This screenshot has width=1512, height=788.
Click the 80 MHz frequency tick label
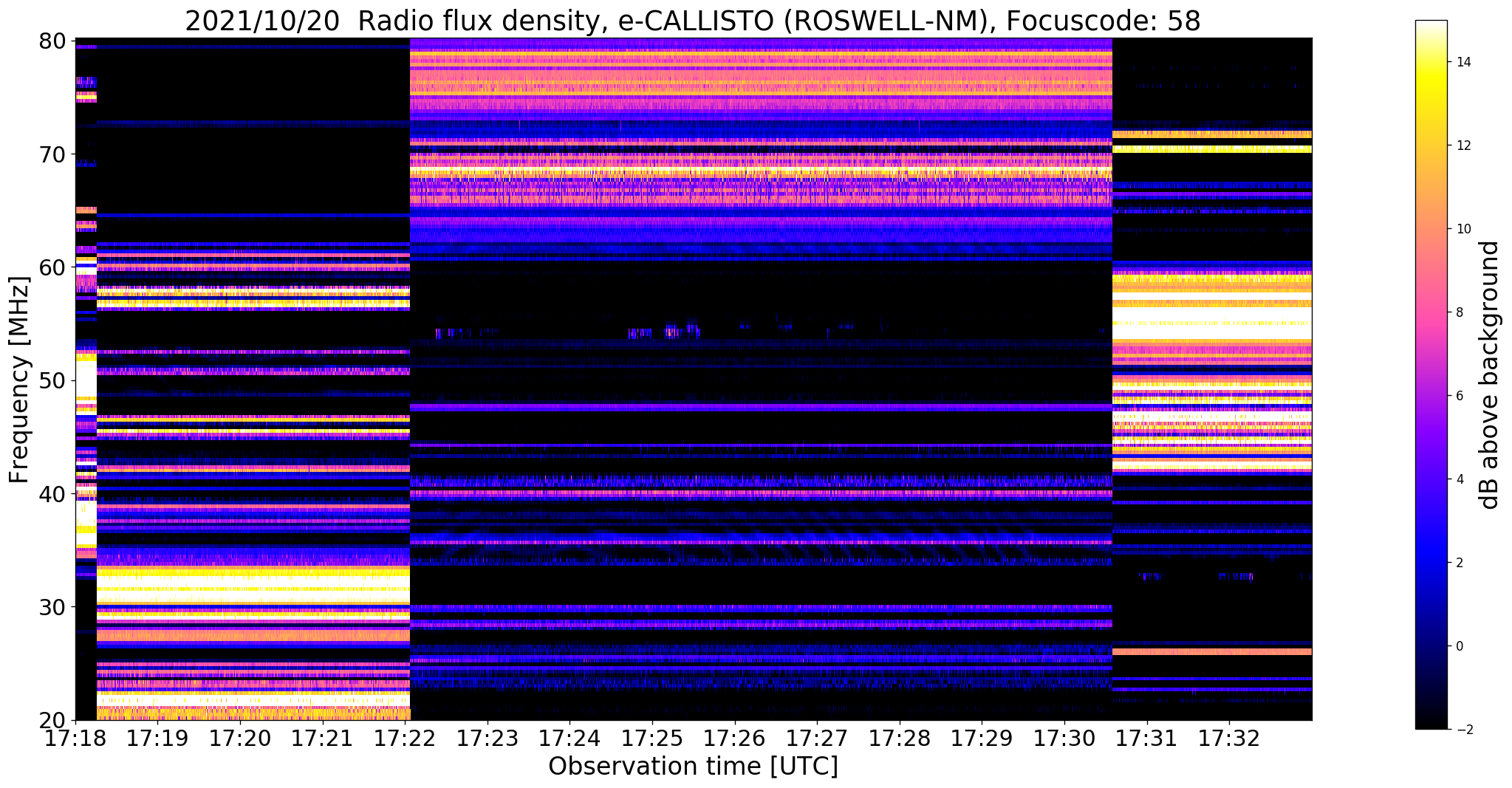click(52, 41)
